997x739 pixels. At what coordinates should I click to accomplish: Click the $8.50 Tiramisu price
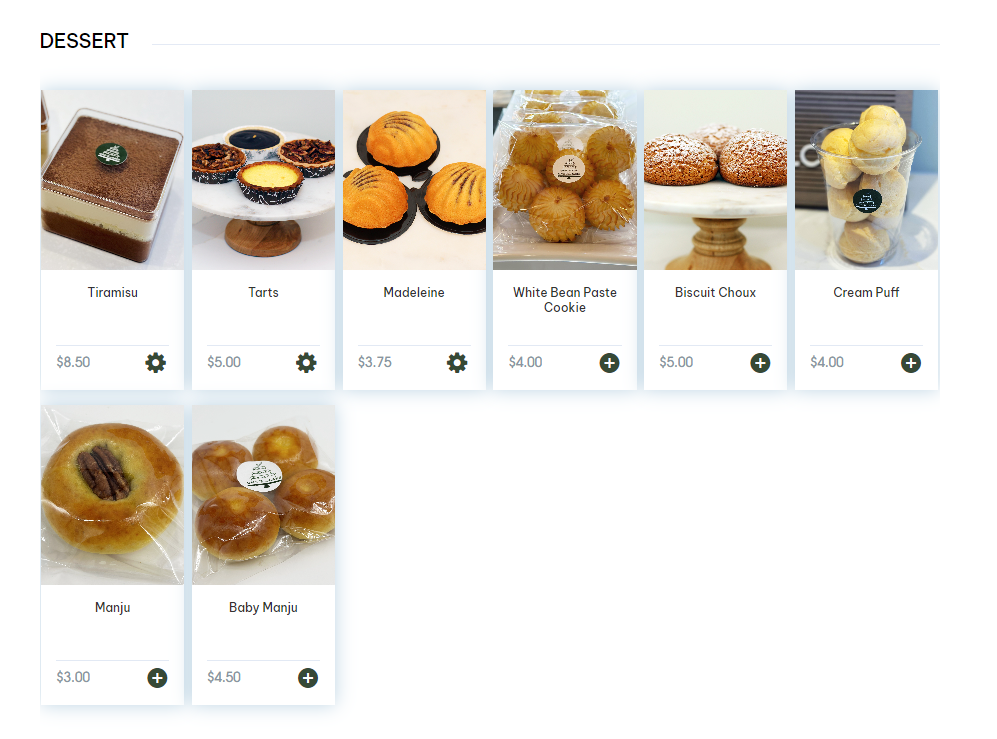tap(73, 363)
